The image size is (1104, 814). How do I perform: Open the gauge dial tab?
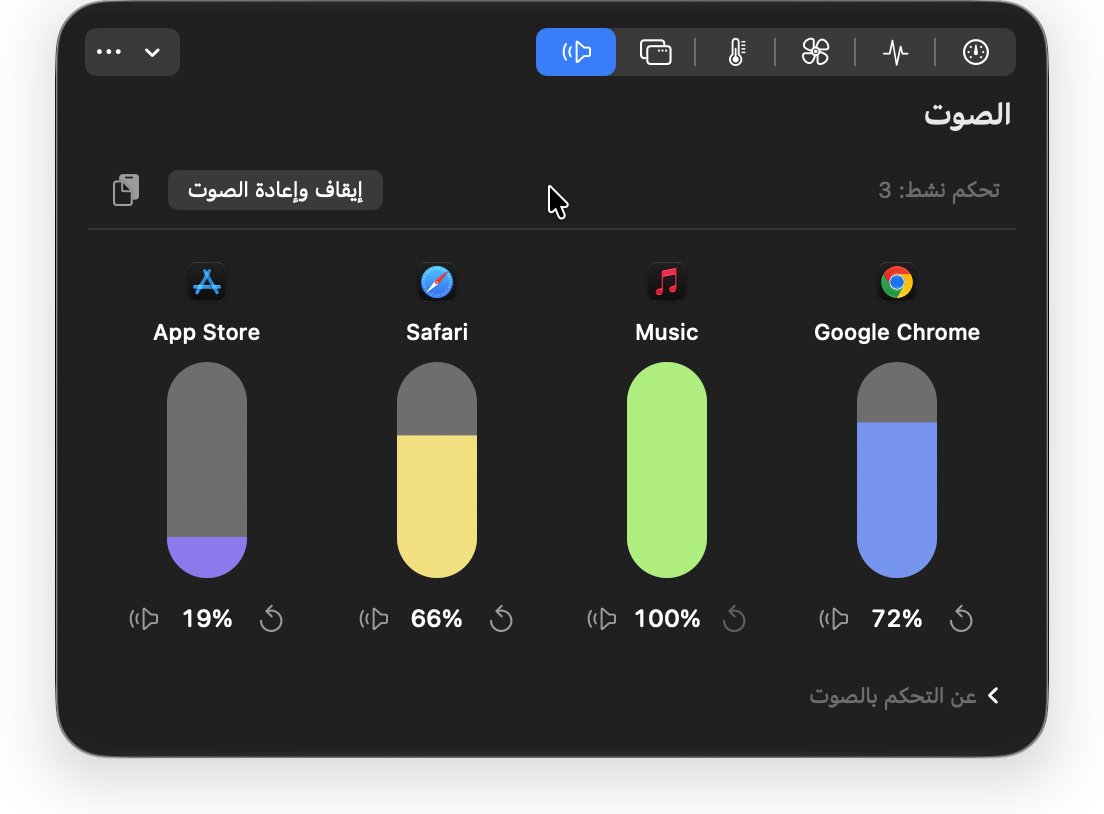[x=976, y=52]
